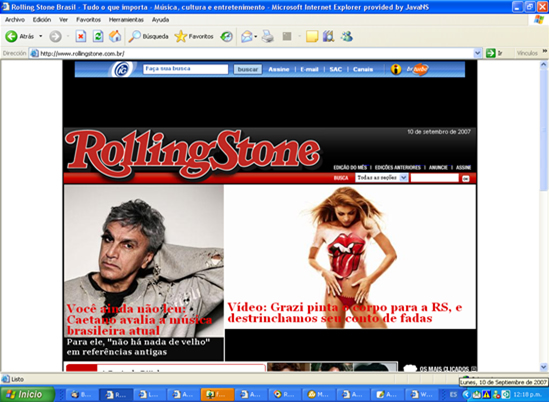Open History via the clock-globe icon
549x402 pixels.
pos(227,36)
